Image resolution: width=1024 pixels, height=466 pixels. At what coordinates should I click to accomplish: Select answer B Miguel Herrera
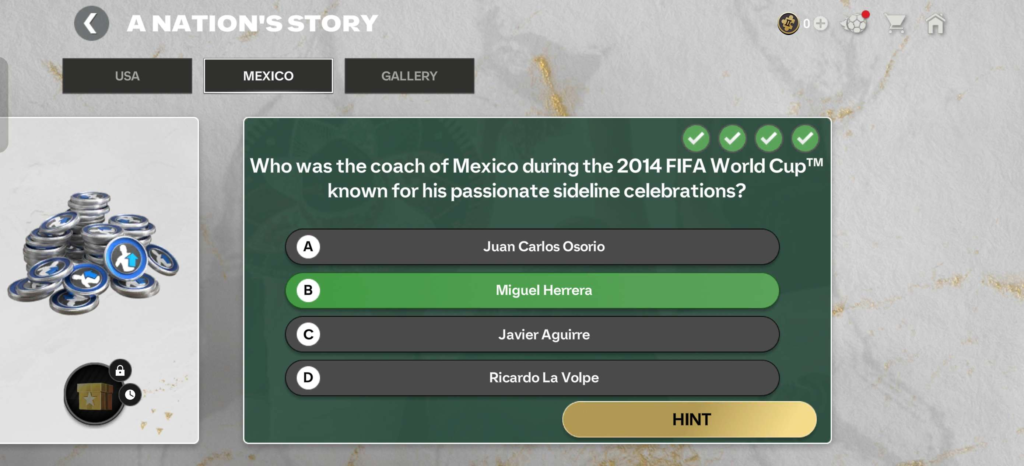point(531,290)
